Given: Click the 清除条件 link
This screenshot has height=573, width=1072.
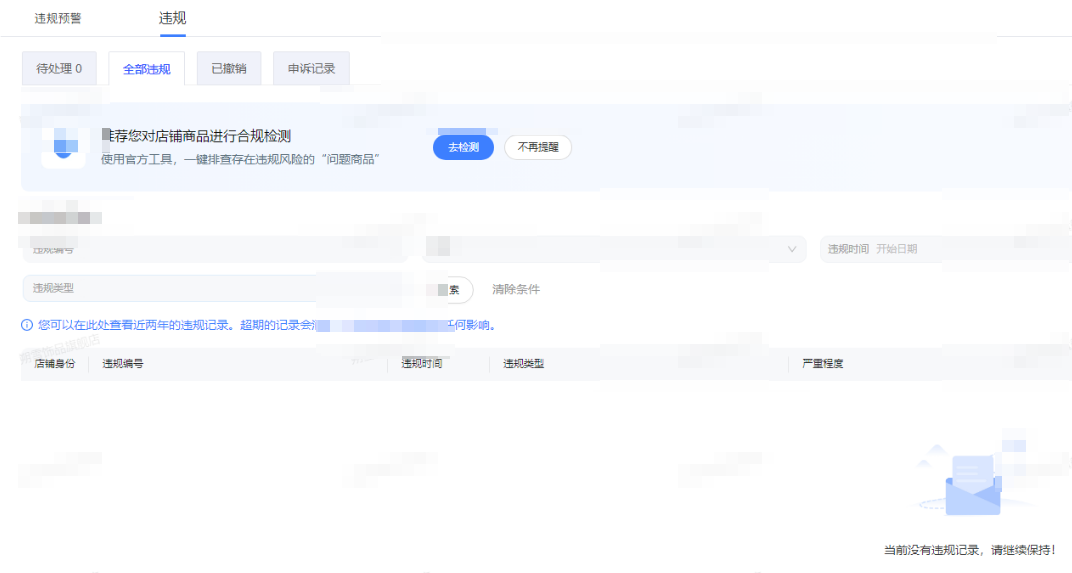Looking at the screenshot, I should point(516,289).
